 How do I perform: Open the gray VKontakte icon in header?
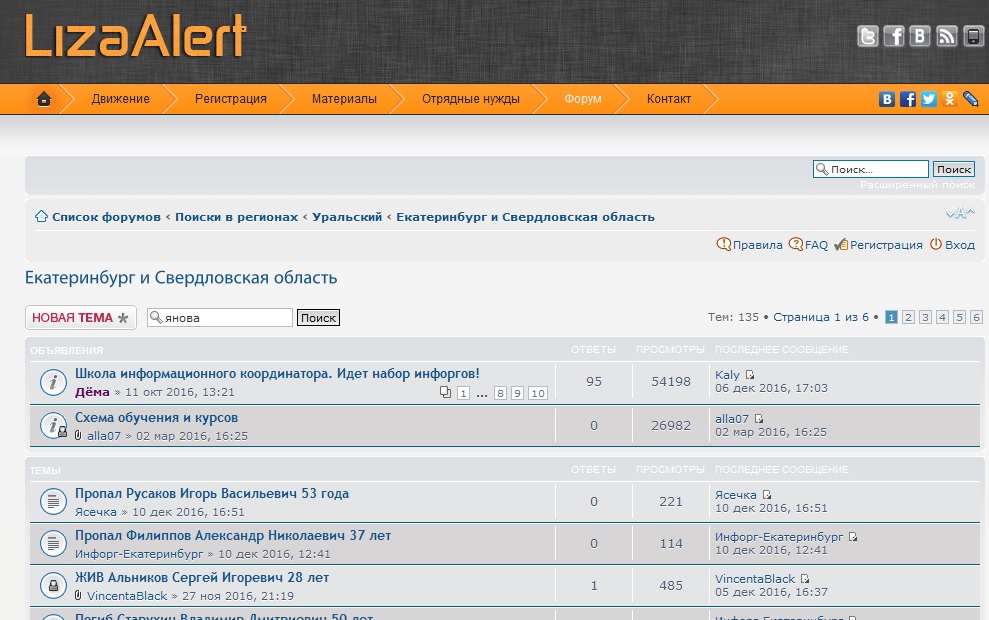click(920, 36)
